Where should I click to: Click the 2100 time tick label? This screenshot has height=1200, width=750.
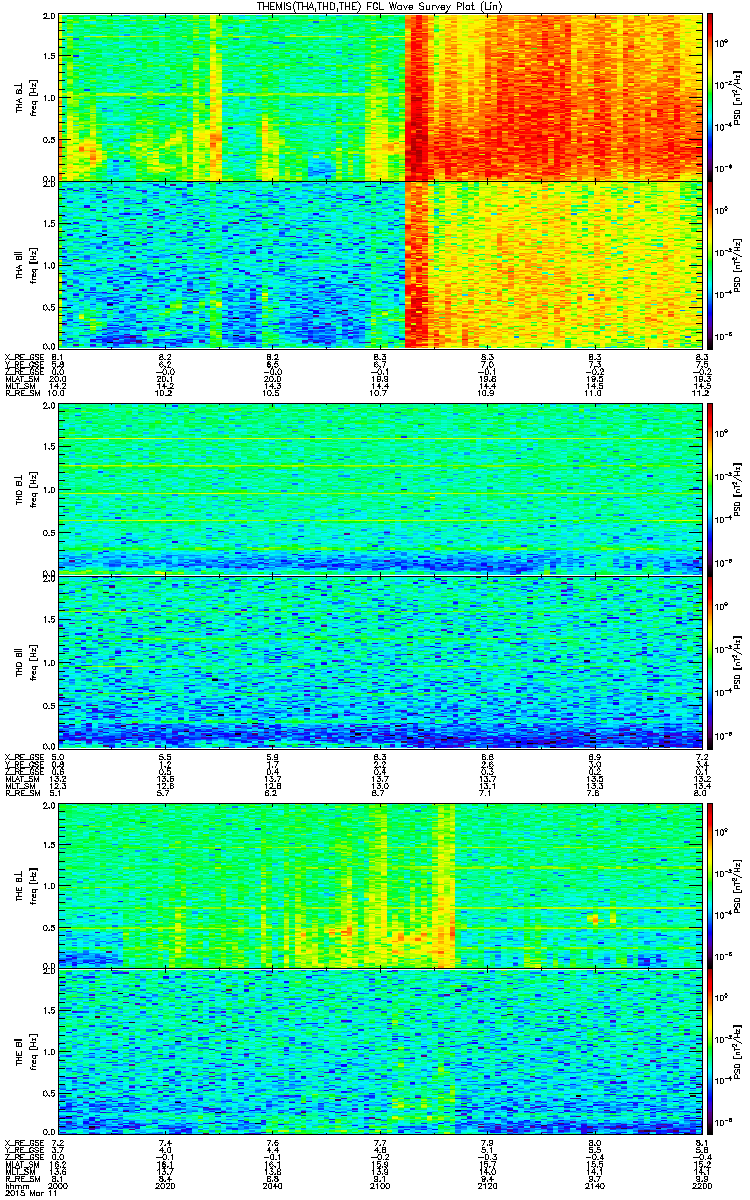[381, 1184]
